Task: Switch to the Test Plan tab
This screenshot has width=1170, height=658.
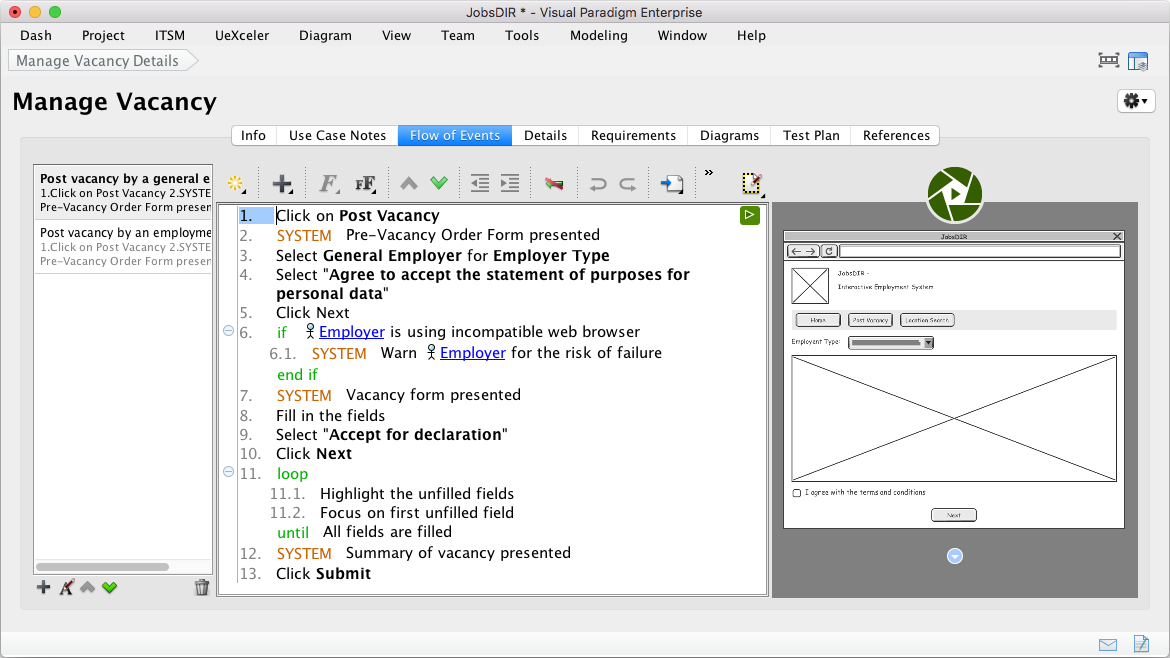Action: [x=810, y=135]
